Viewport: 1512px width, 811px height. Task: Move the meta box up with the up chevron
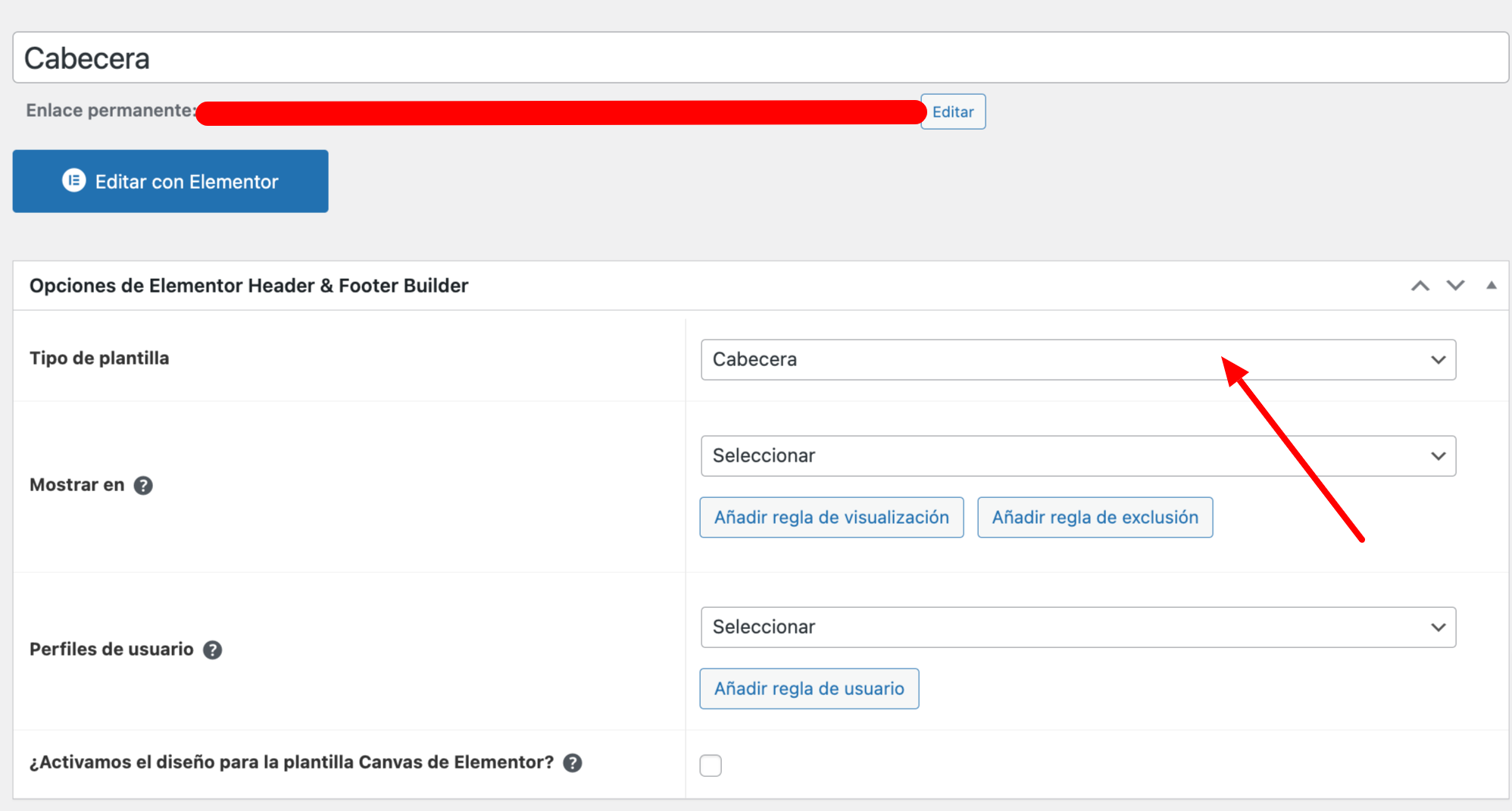[x=1420, y=286]
